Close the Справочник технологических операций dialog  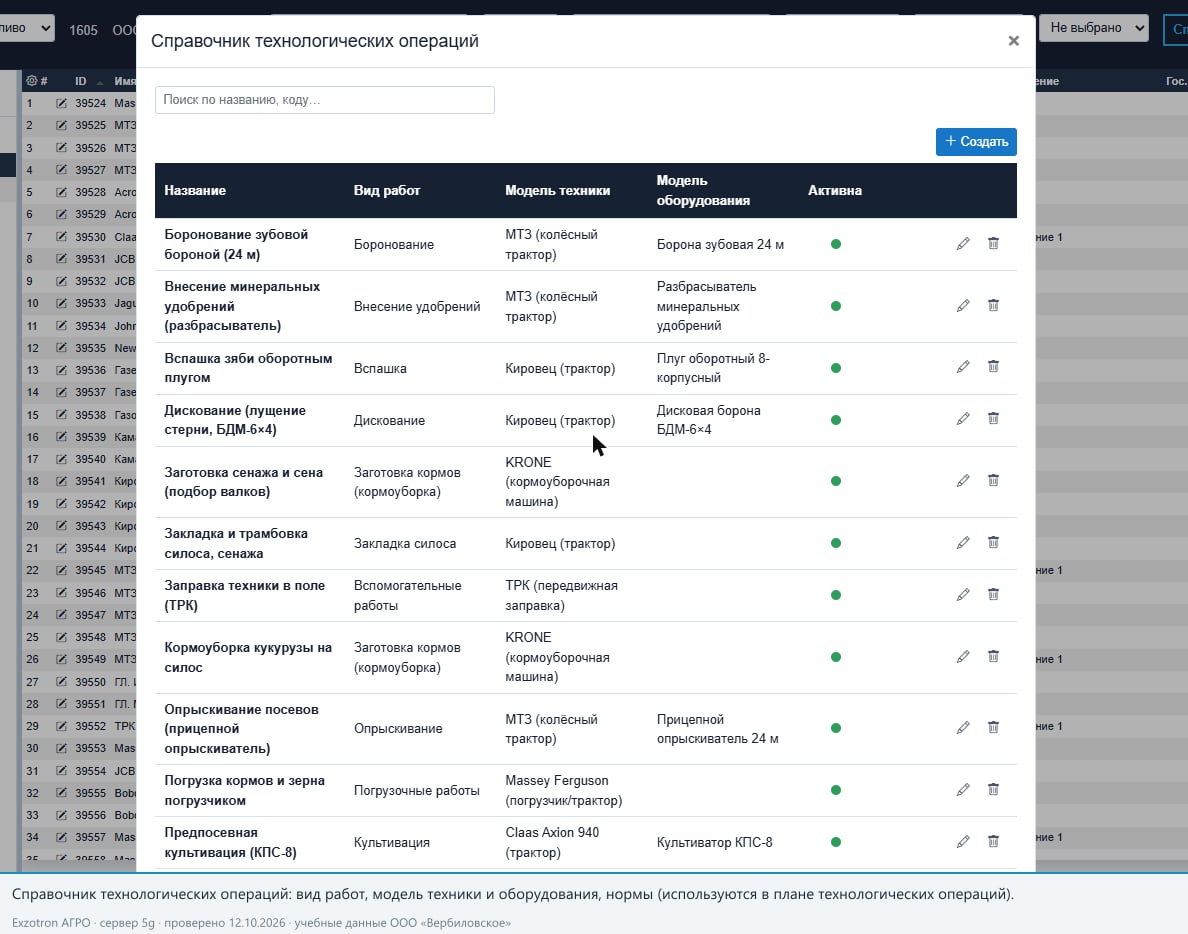(1014, 41)
